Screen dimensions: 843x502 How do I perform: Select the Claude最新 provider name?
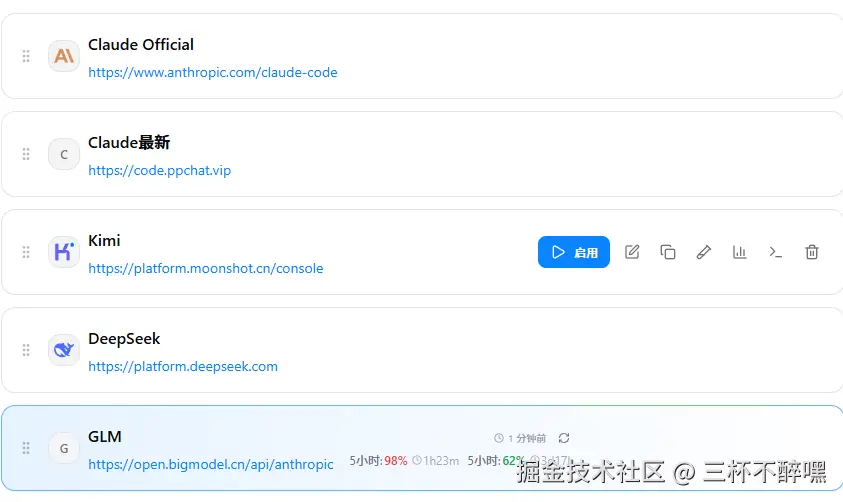pos(129,142)
